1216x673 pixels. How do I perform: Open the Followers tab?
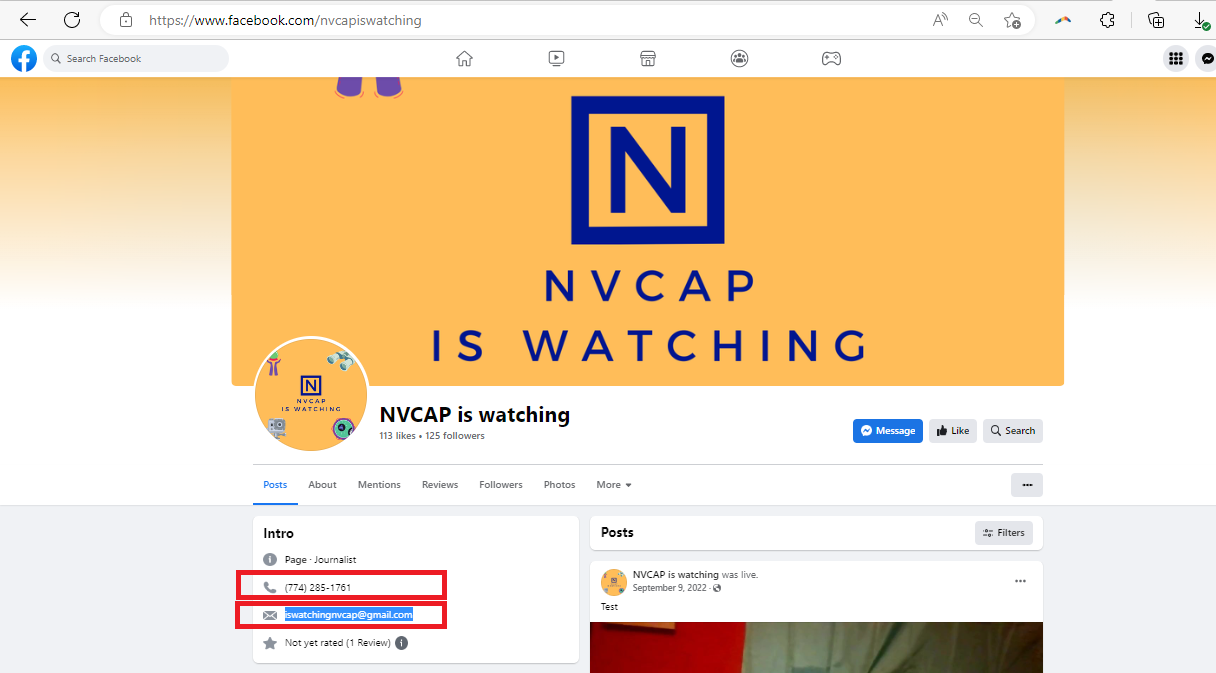[x=501, y=485]
